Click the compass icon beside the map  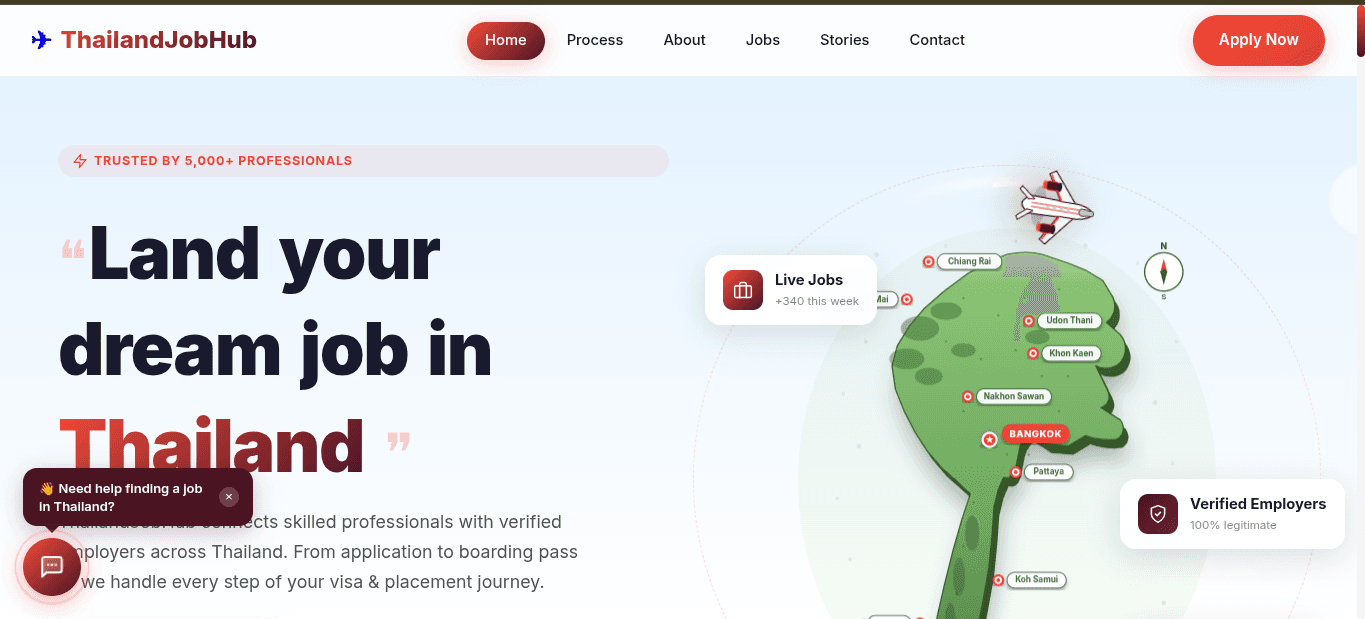pyautogui.click(x=1164, y=271)
